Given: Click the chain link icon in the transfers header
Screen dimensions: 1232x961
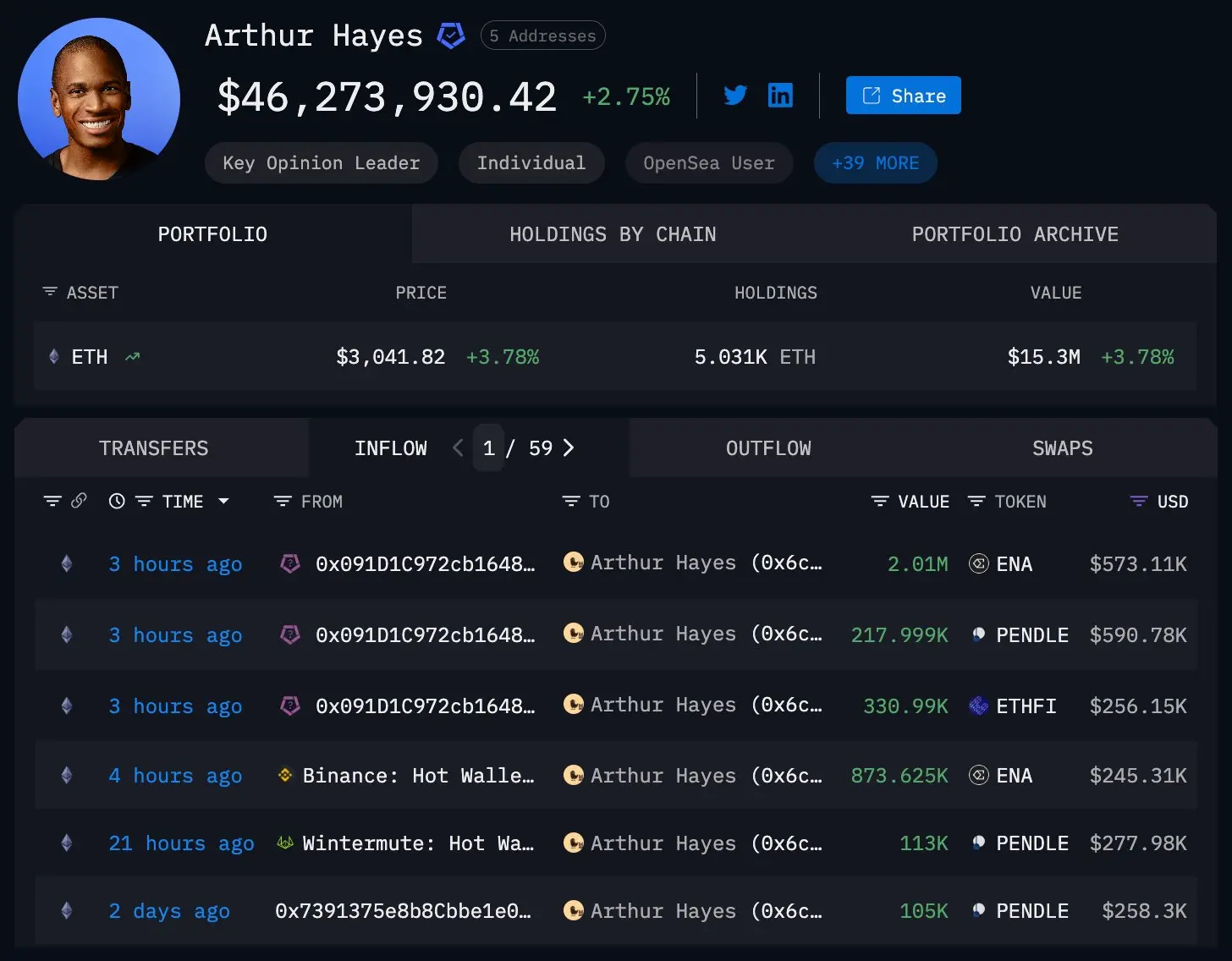Looking at the screenshot, I should click(x=79, y=501).
